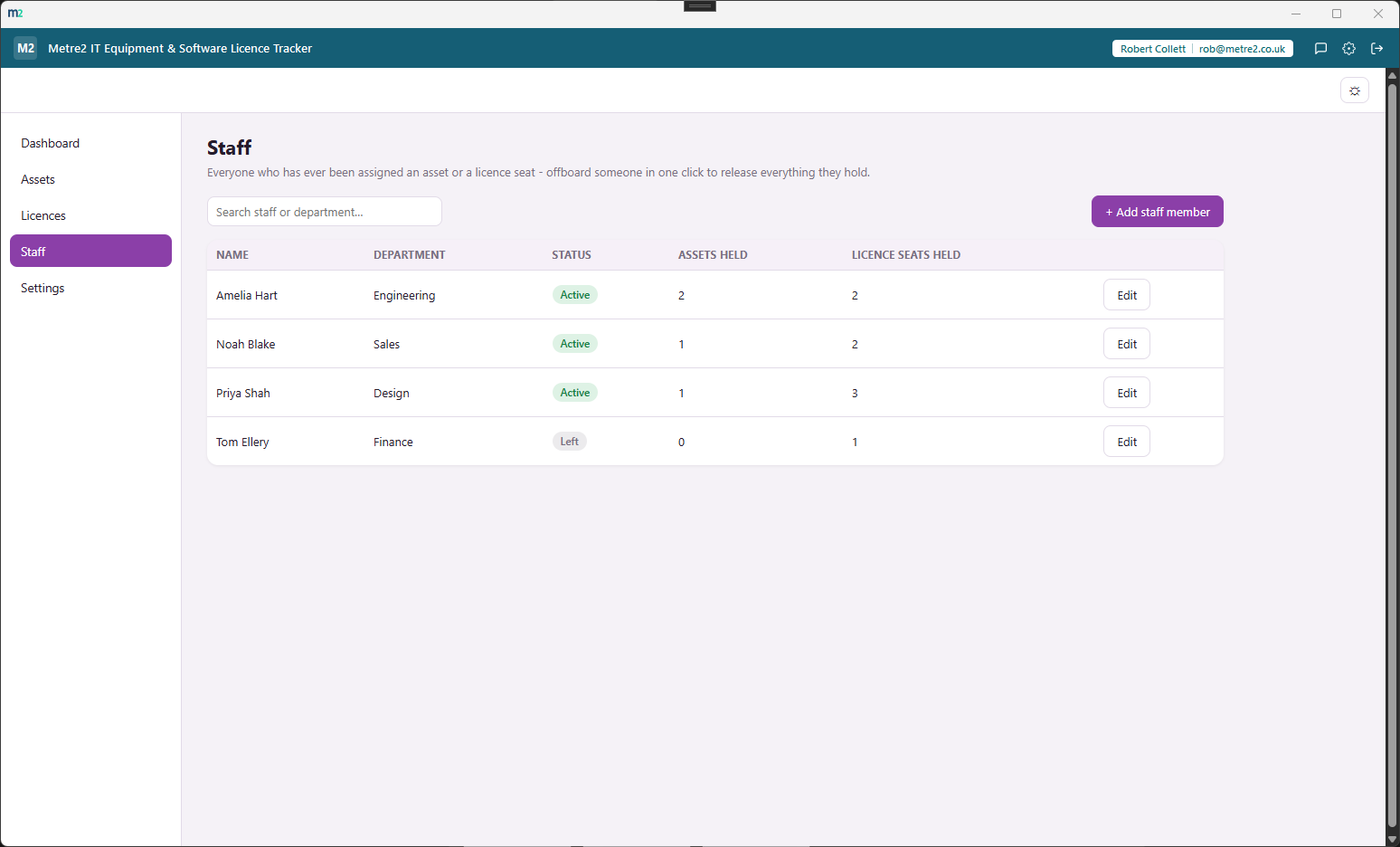Focus the Search staff or department field

325,212
